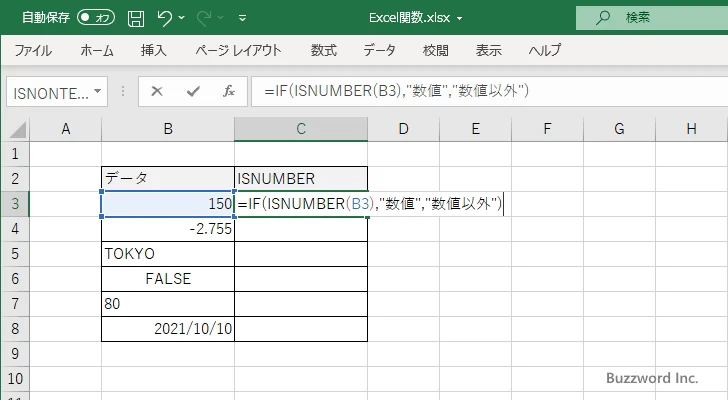This screenshot has width=728, height=400.
Task: Click the ISNUMBER header cell
Action: pos(301,179)
